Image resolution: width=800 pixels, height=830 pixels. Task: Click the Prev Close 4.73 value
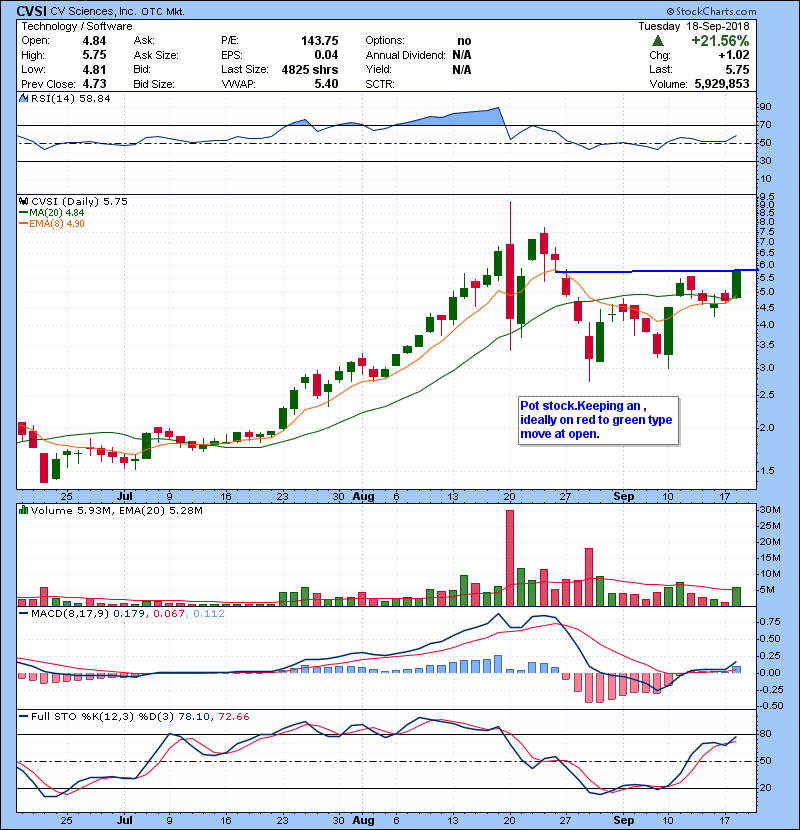pyautogui.click(x=94, y=84)
